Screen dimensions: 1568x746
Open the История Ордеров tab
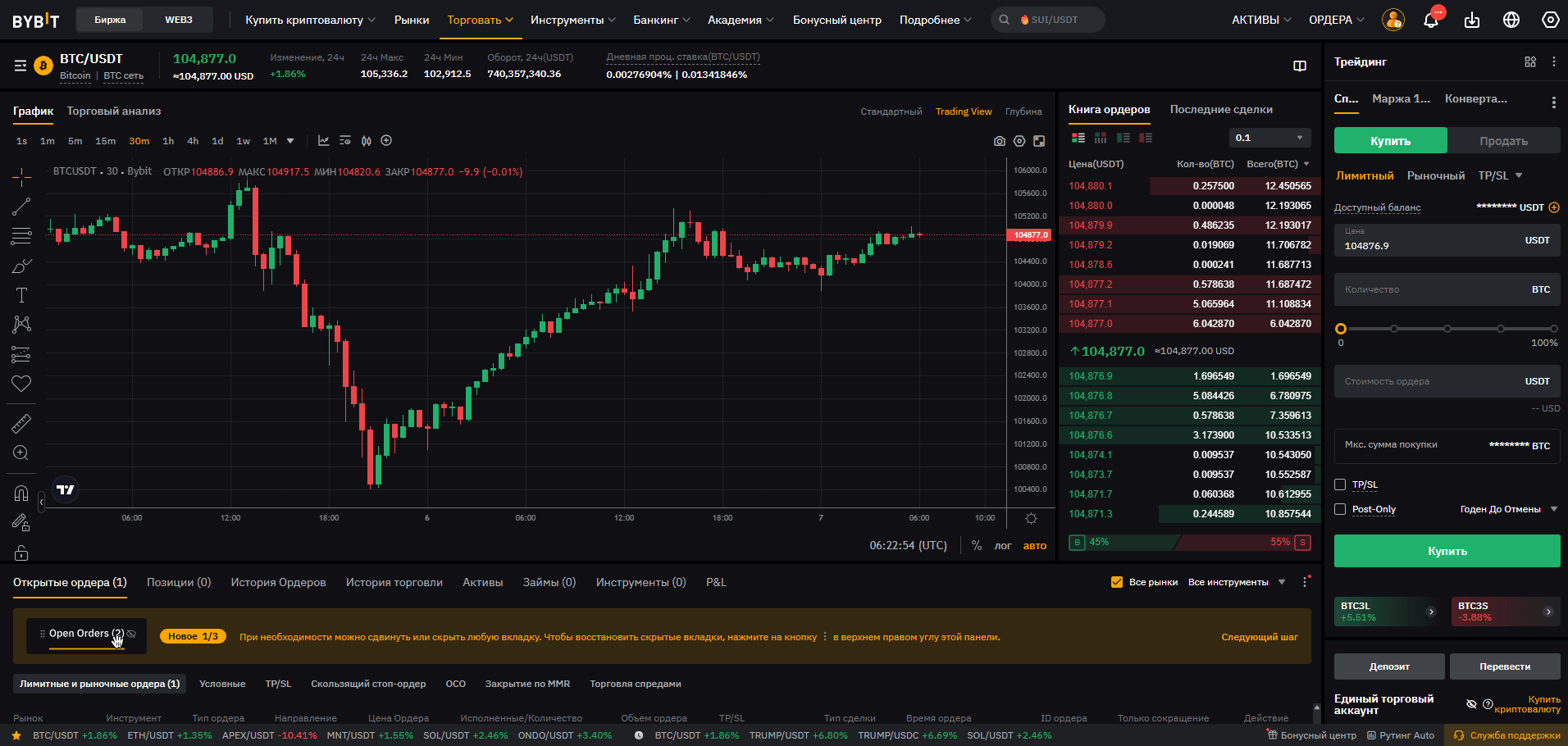(278, 582)
